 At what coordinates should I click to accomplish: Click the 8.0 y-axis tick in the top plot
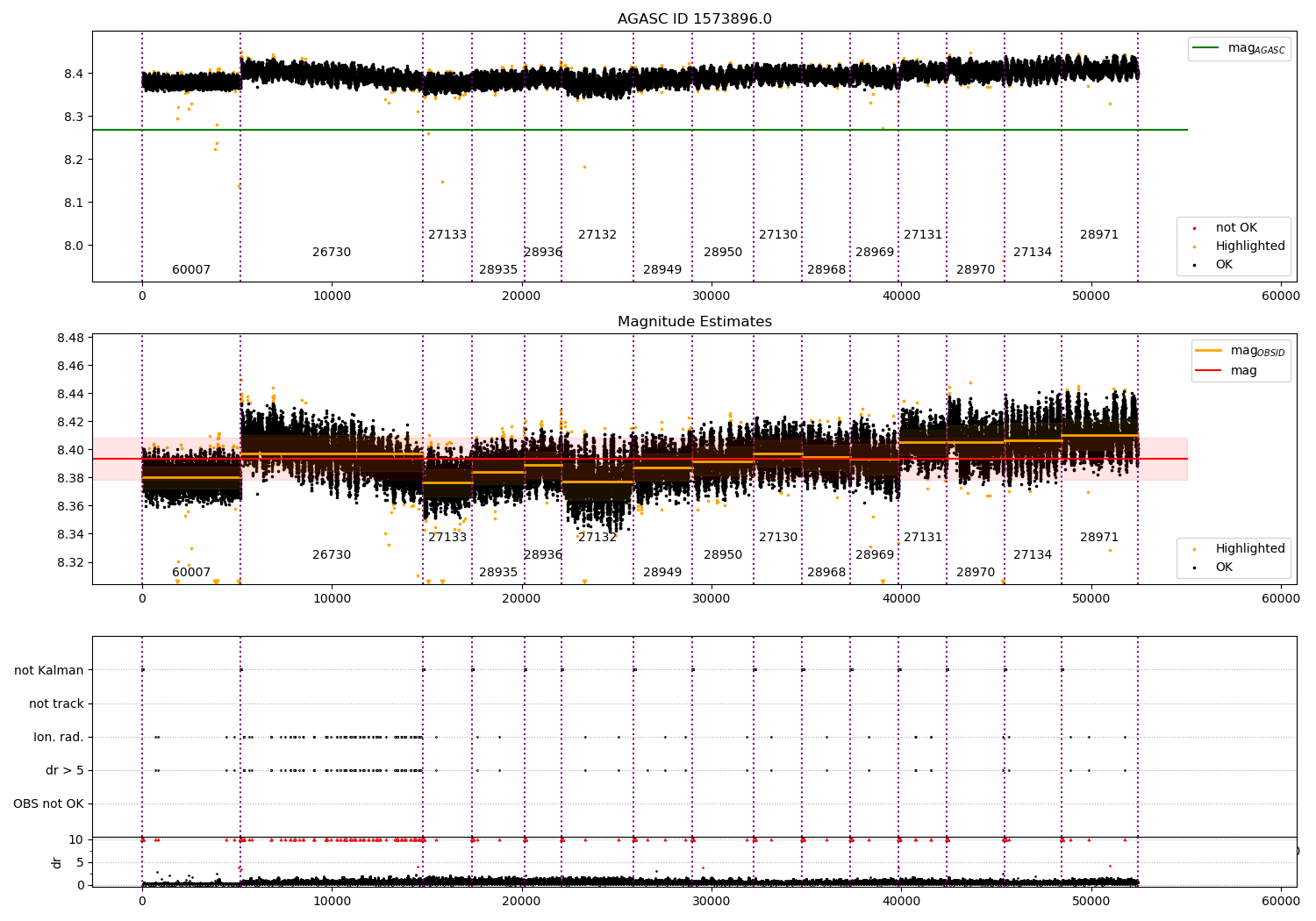click(74, 246)
